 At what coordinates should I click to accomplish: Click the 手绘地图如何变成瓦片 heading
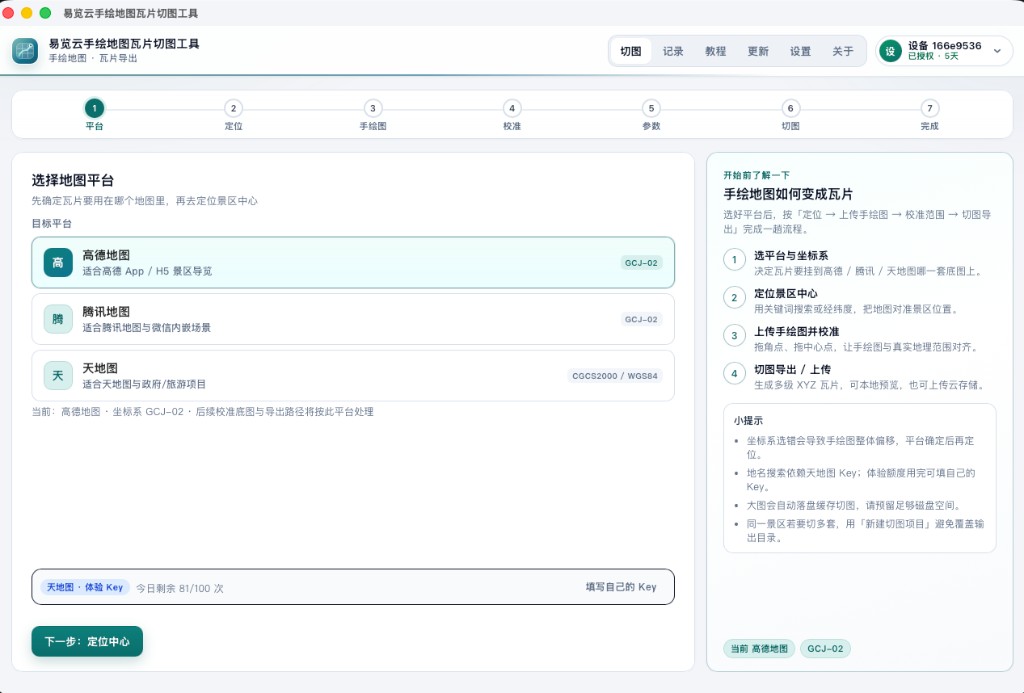tap(788, 194)
